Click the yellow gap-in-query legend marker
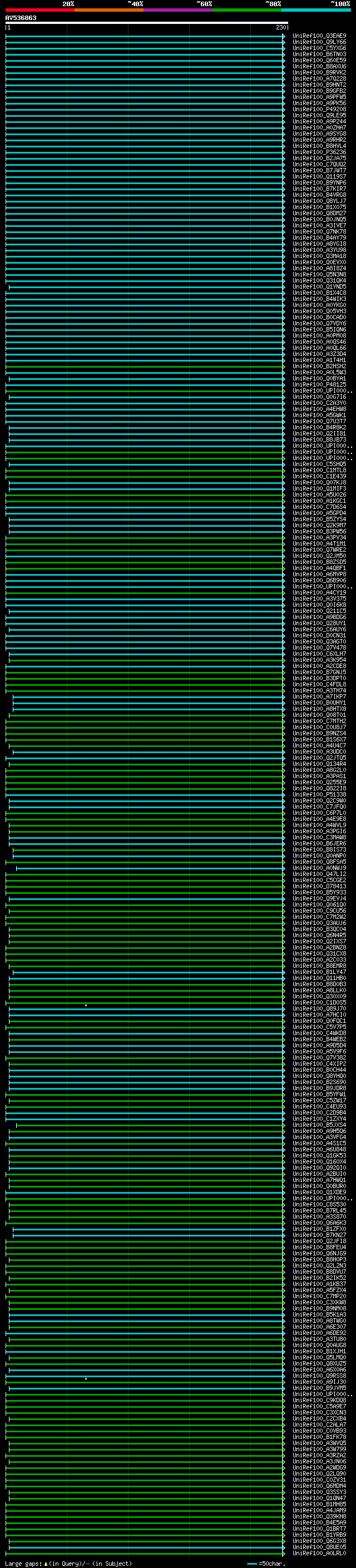 (x=46, y=1563)
